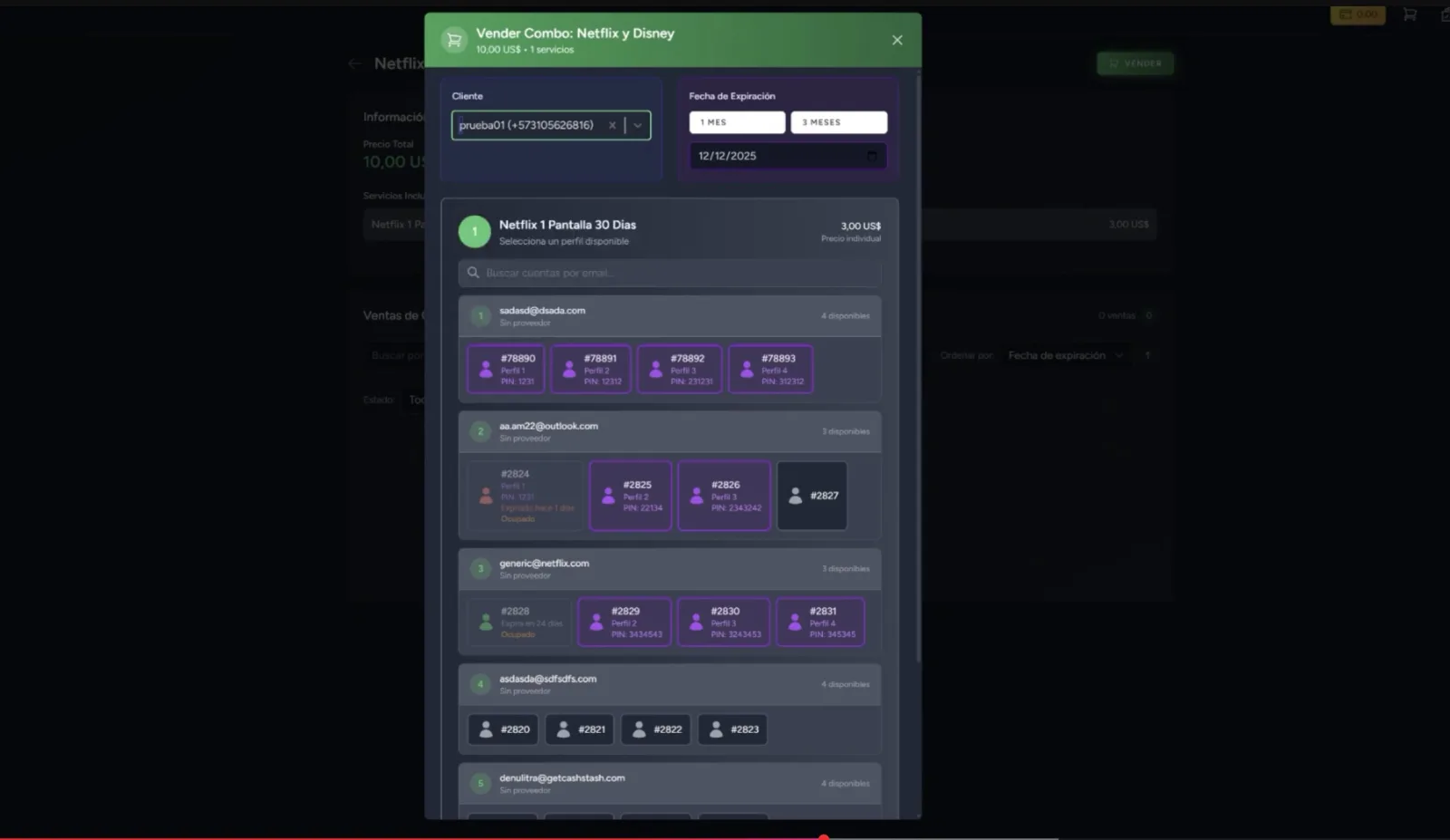Click account sadasd@dsada.com header
Screen dimensions: 1450x840
670,316
